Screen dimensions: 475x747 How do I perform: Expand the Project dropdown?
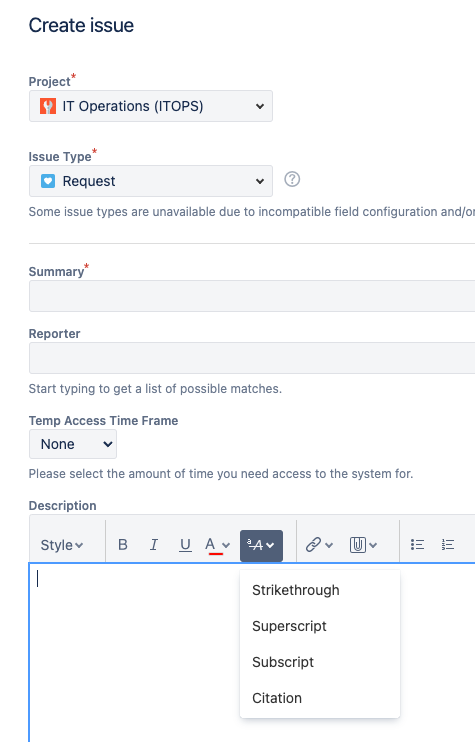(x=151, y=106)
